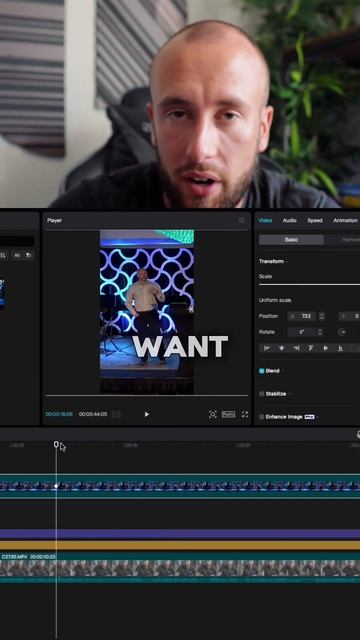
Task: Select the purple track in the timeline
Action: [x=180, y=534]
